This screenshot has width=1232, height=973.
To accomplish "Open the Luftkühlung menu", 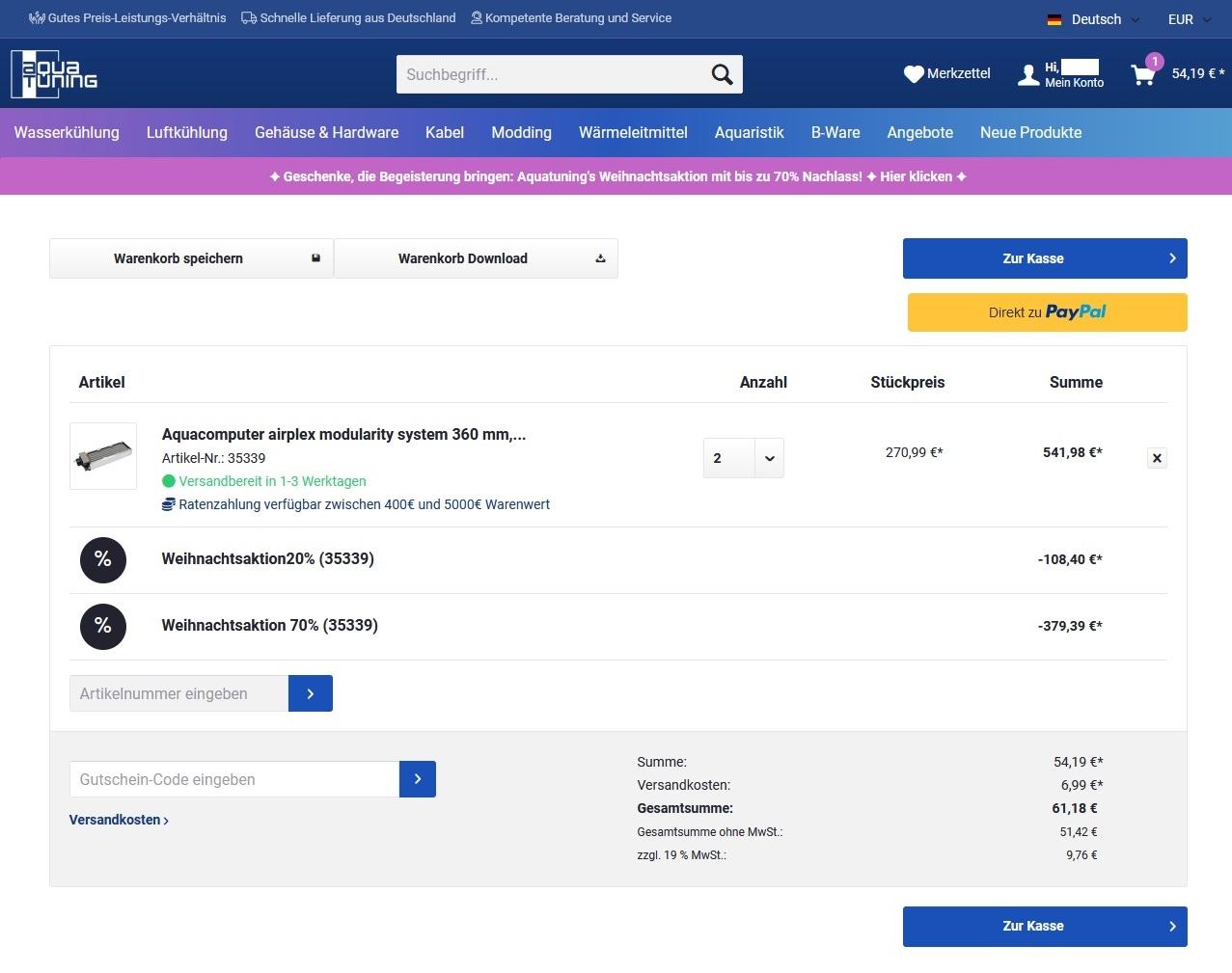I will tap(187, 133).
